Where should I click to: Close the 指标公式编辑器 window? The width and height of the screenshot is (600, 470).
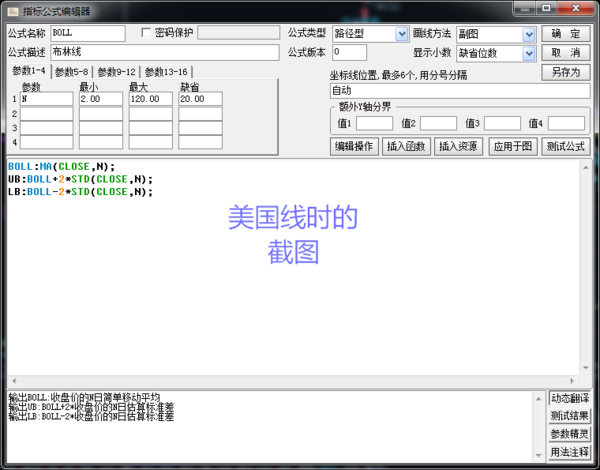pyautogui.click(x=583, y=9)
